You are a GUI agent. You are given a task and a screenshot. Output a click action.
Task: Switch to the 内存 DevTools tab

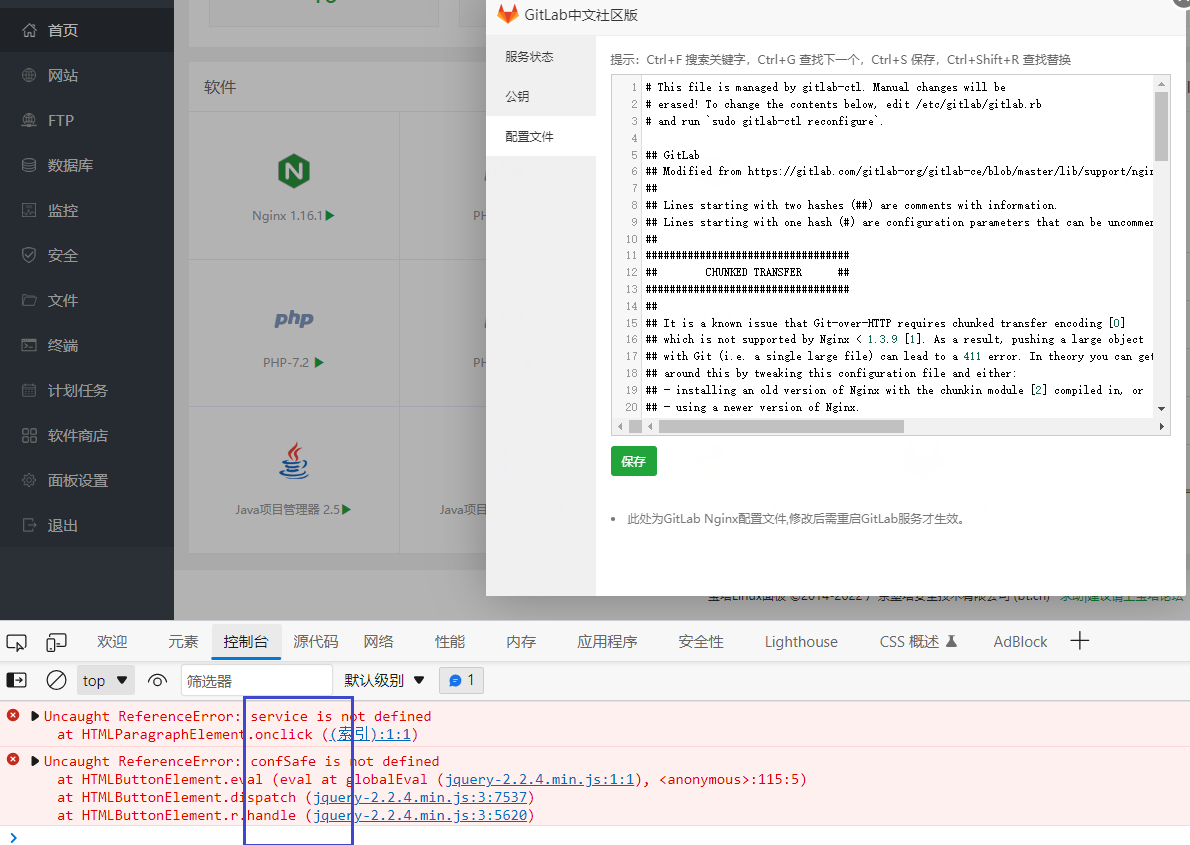click(521, 642)
